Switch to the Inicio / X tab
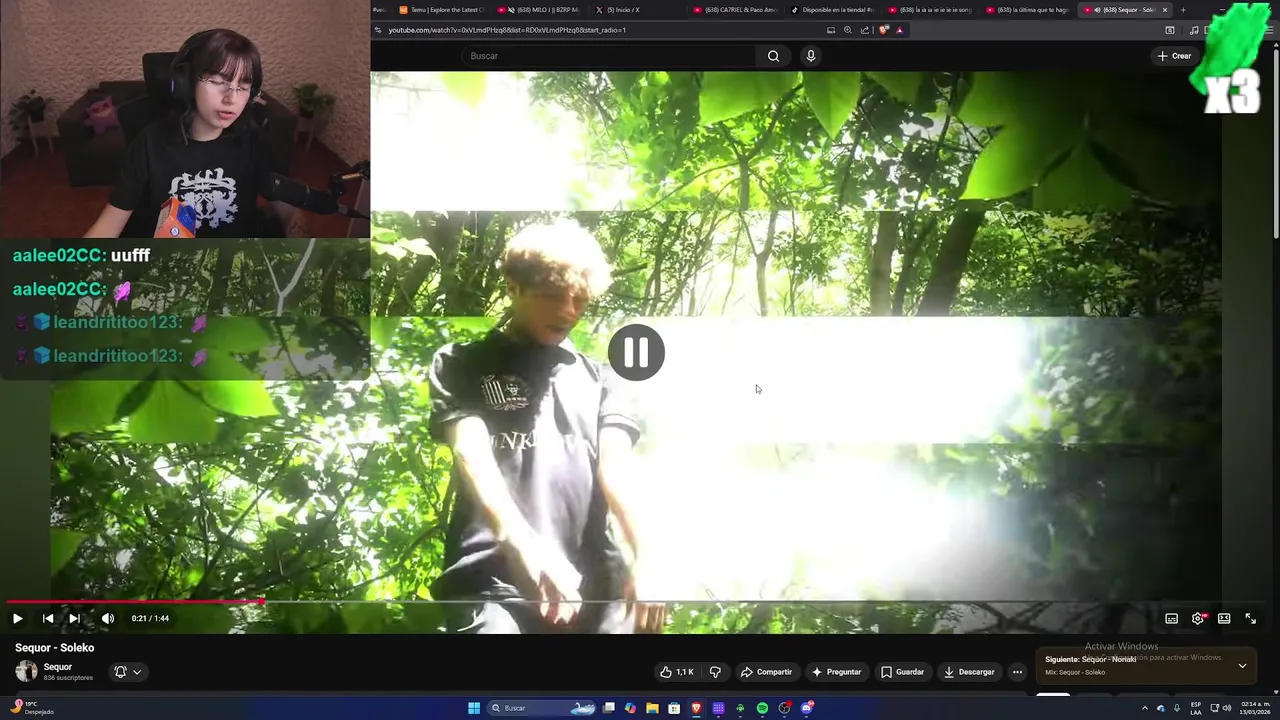 pyautogui.click(x=640, y=10)
